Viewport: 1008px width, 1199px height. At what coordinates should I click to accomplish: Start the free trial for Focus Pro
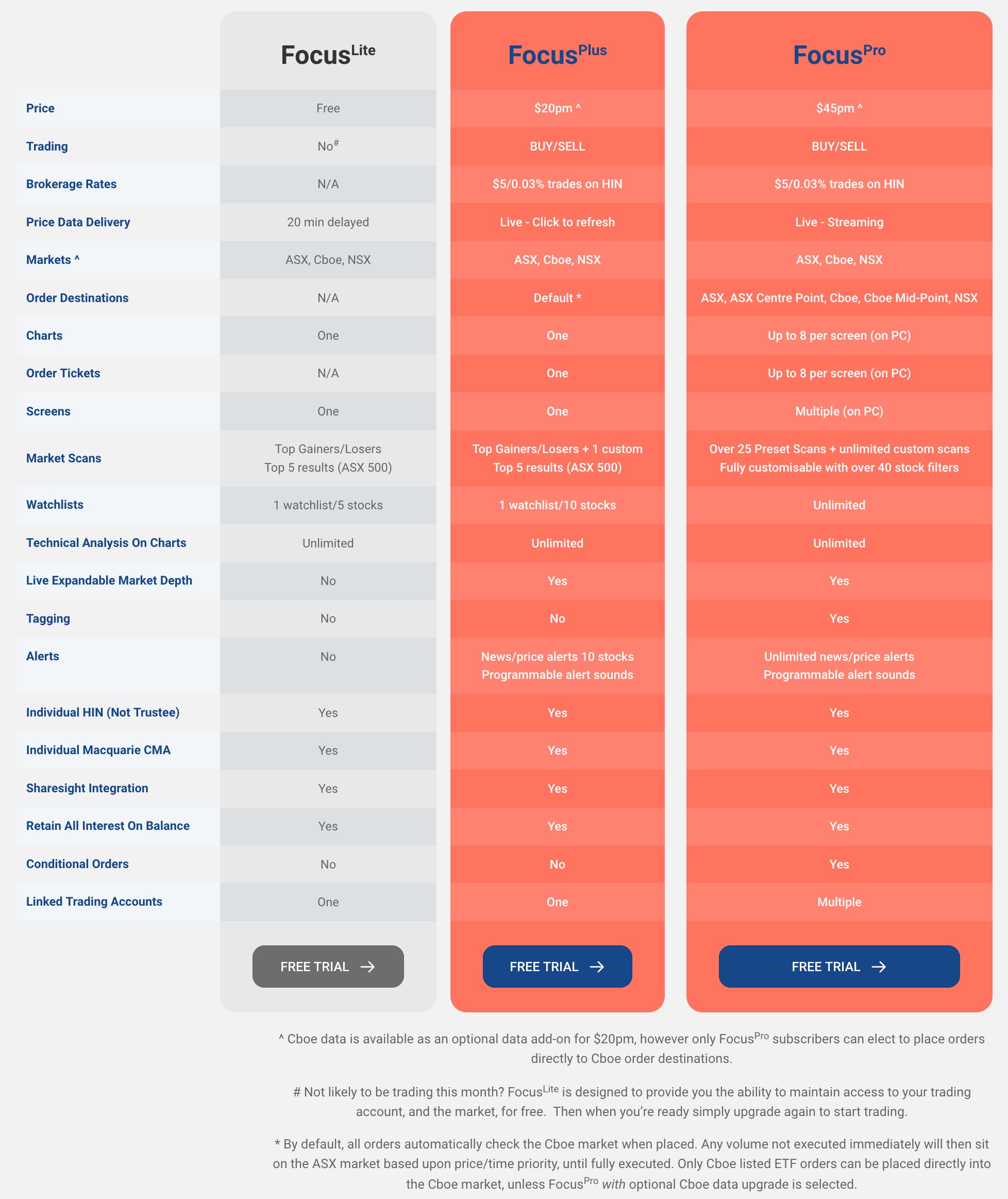pyautogui.click(x=838, y=967)
